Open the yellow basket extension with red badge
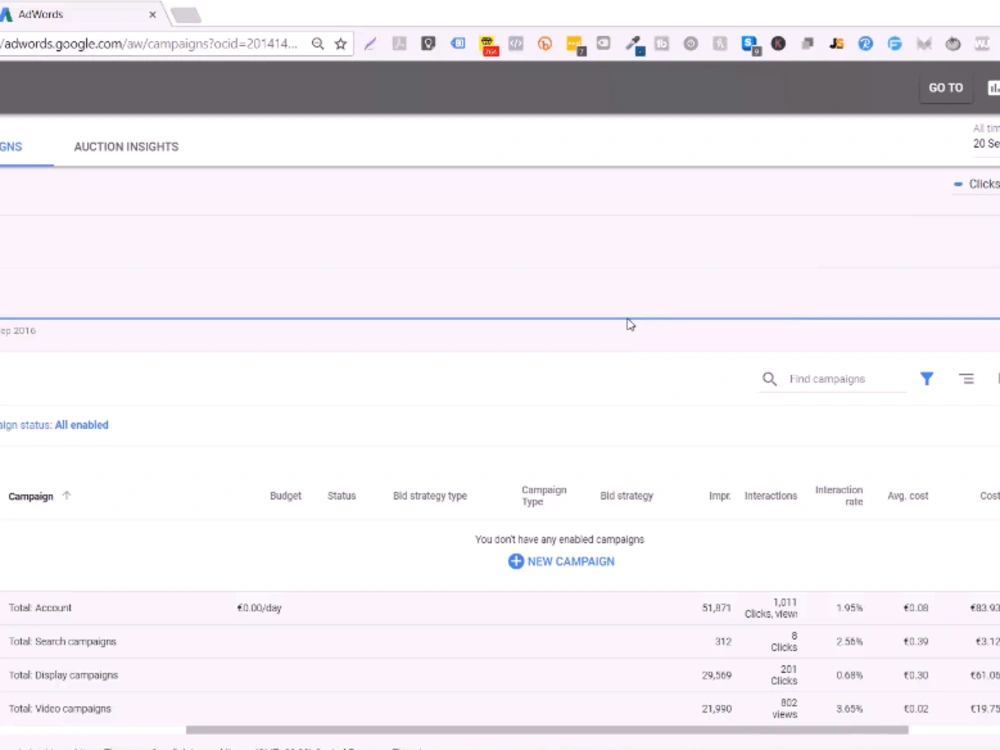Image resolution: width=1000 pixels, height=750 pixels. click(488, 45)
